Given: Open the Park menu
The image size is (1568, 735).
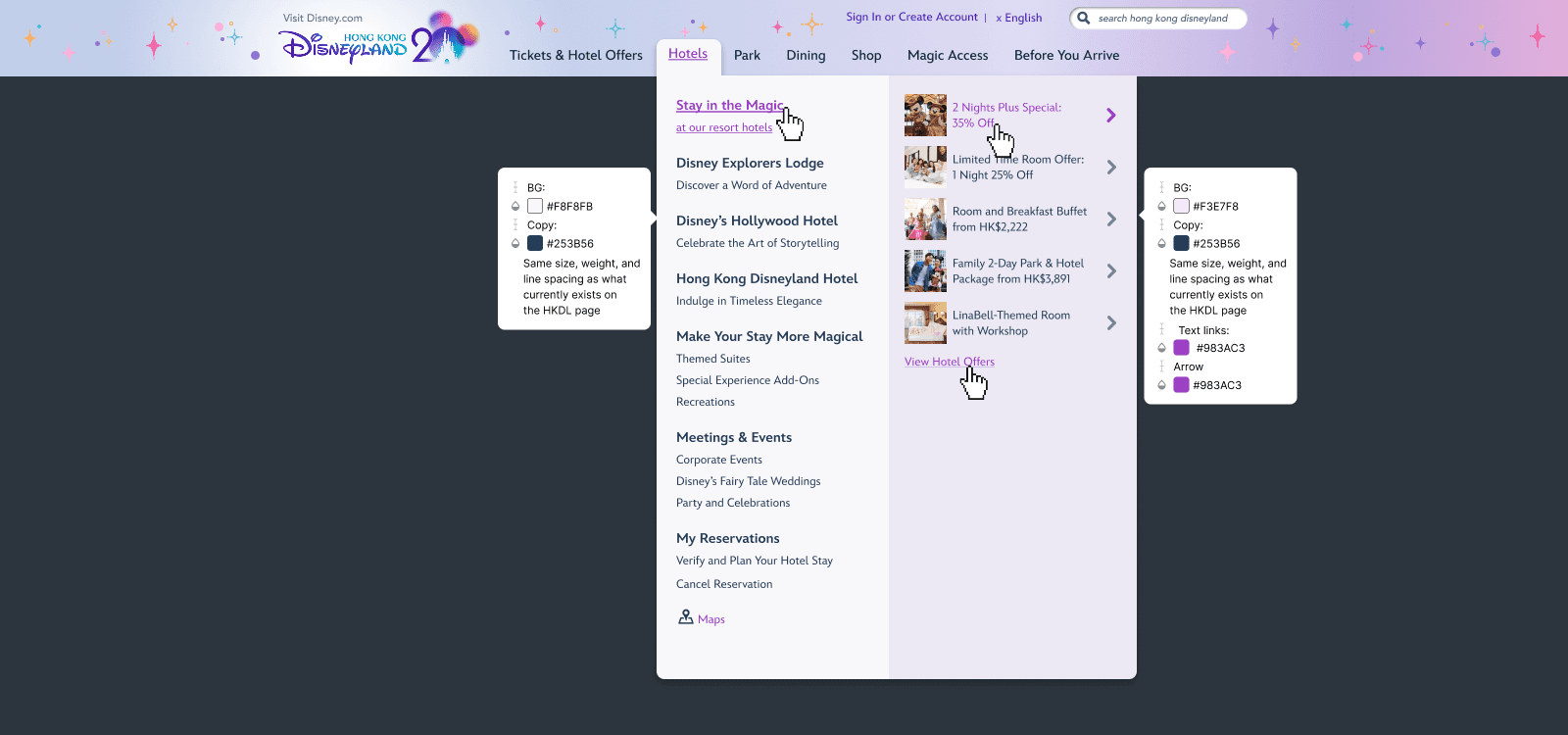Looking at the screenshot, I should (x=747, y=56).
